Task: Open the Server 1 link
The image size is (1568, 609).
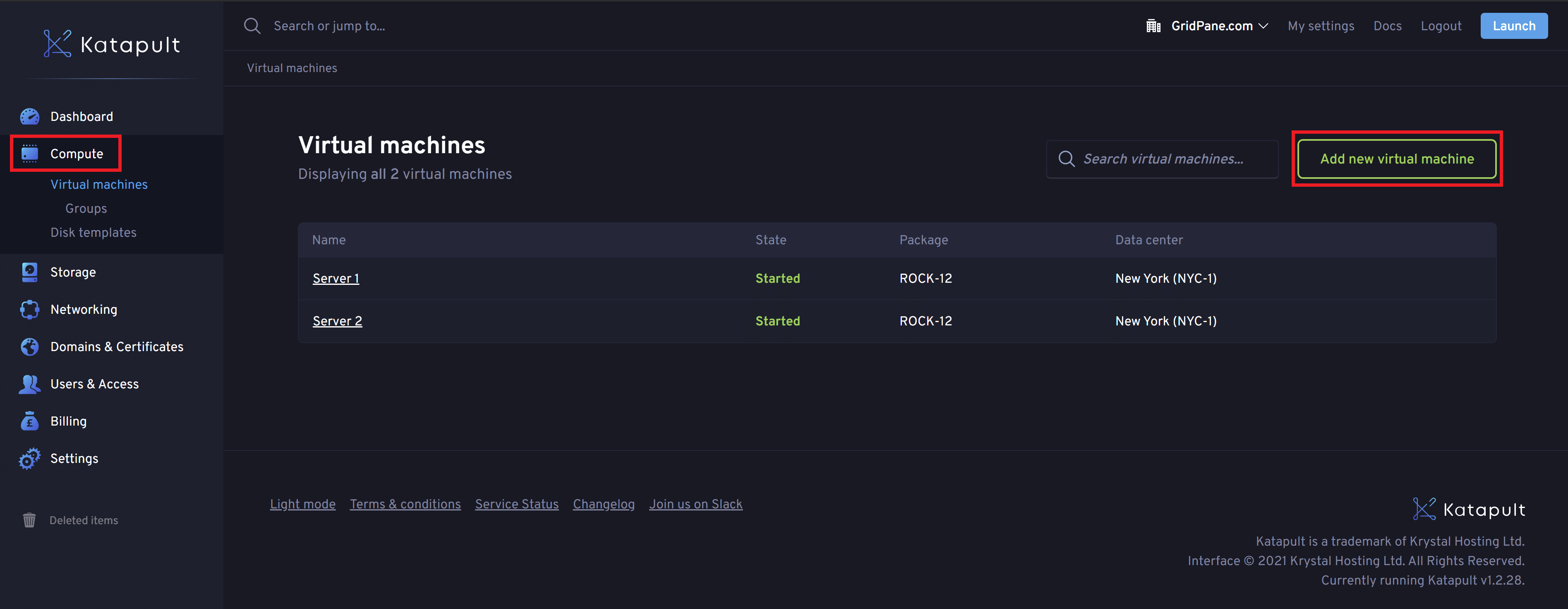Action: [336, 278]
